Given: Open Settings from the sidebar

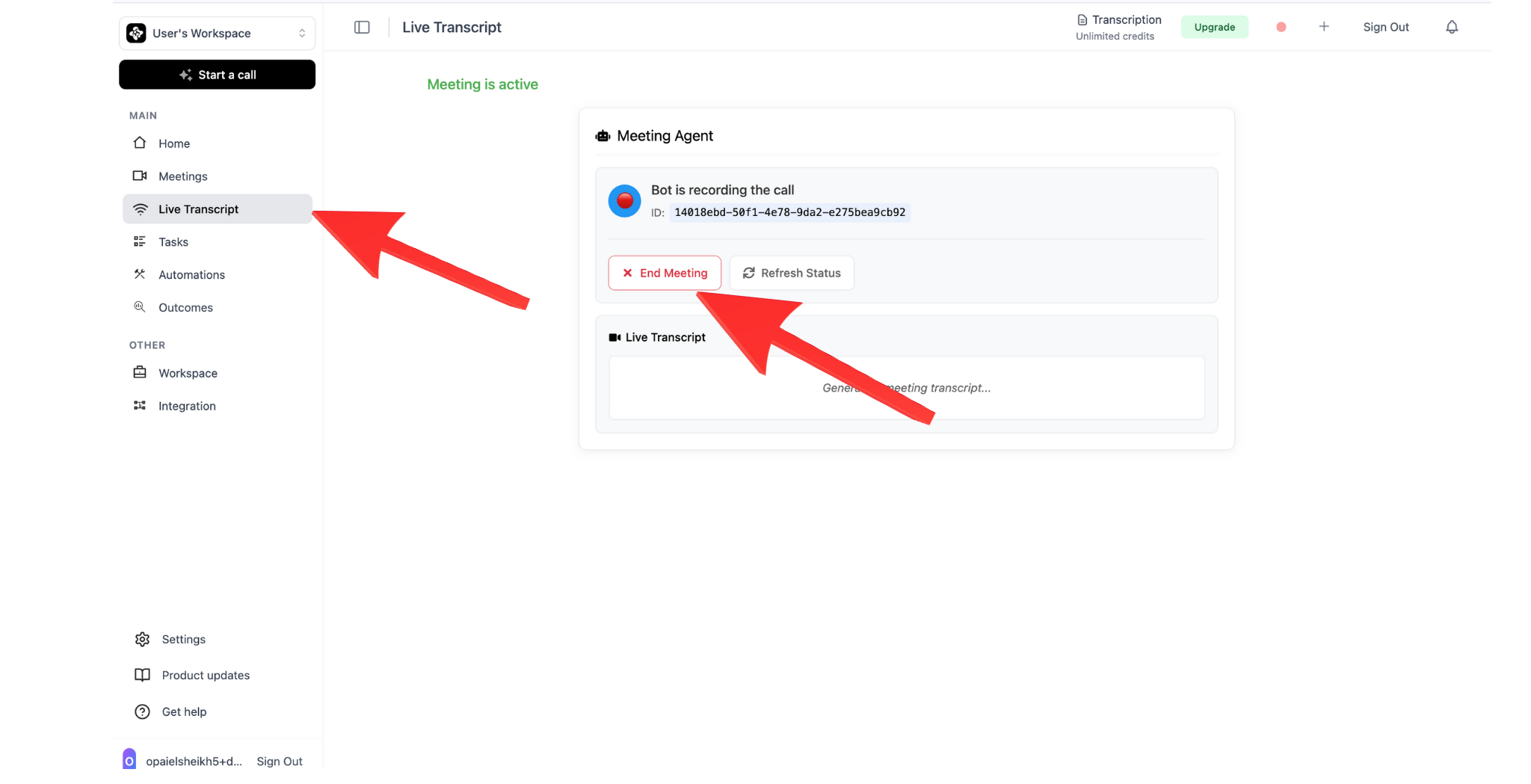Looking at the screenshot, I should pyautogui.click(x=142, y=639).
